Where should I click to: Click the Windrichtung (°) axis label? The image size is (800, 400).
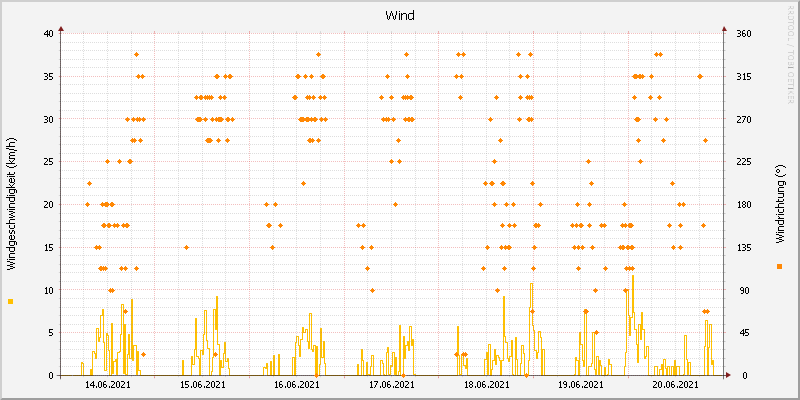[779, 206]
